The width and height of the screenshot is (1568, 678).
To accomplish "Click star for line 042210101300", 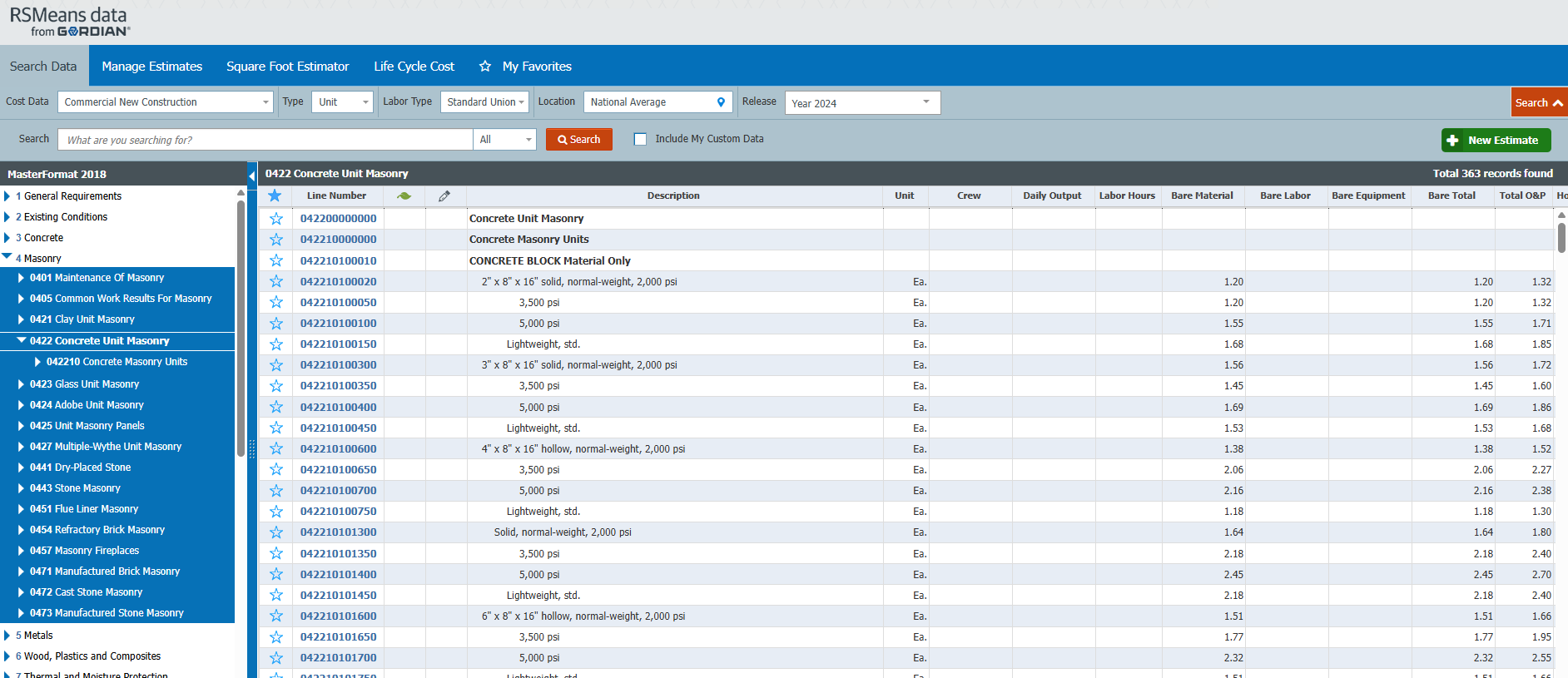I will [x=275, y=532].
